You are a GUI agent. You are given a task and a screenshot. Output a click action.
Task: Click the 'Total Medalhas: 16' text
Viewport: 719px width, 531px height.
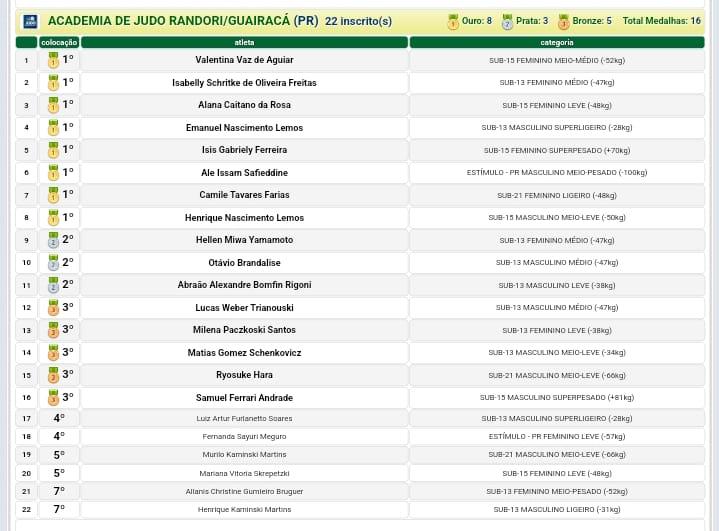[662, 21]
